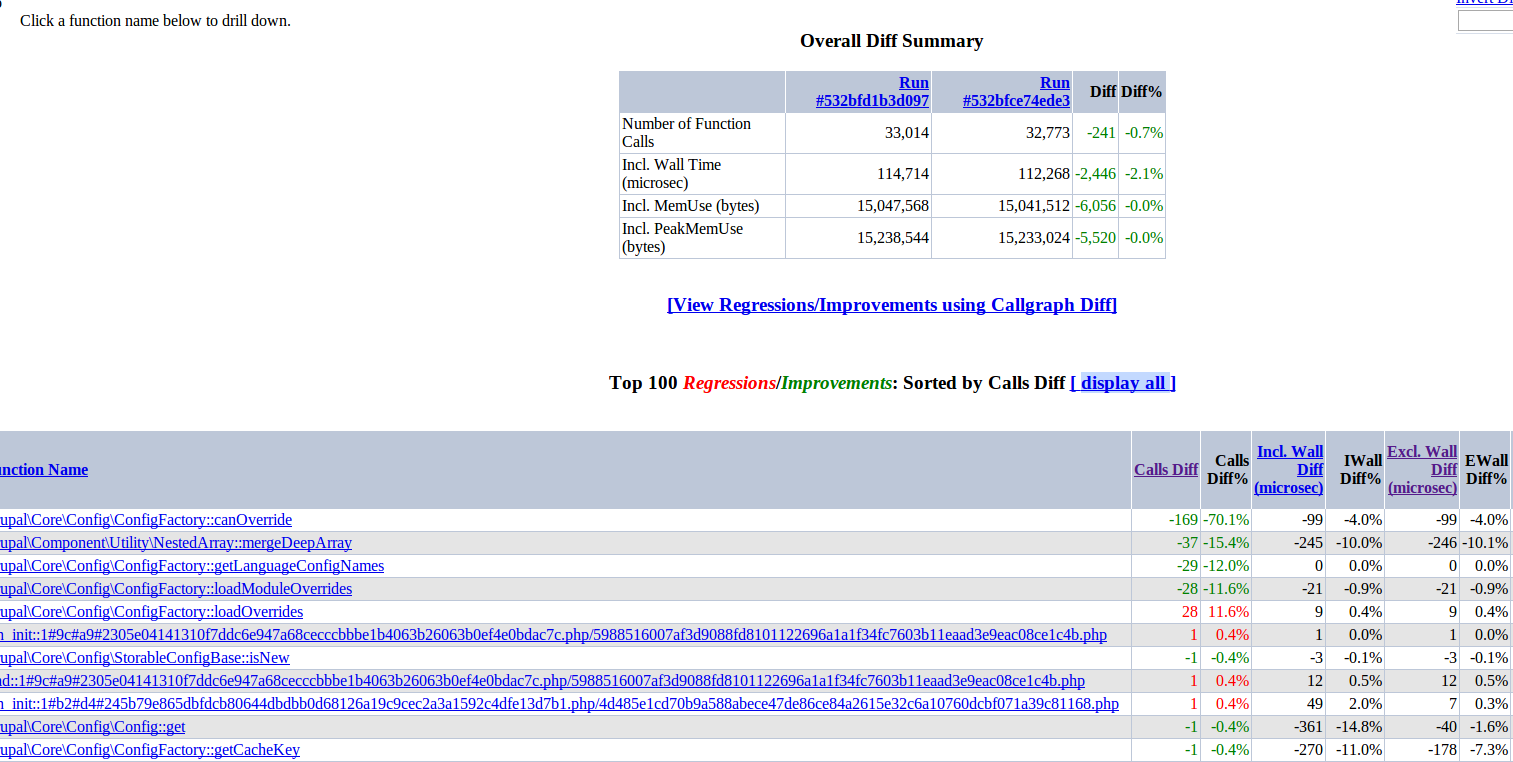Open Config::get function link
Screen dimensions: 1513x762
[x=92, y=727]
